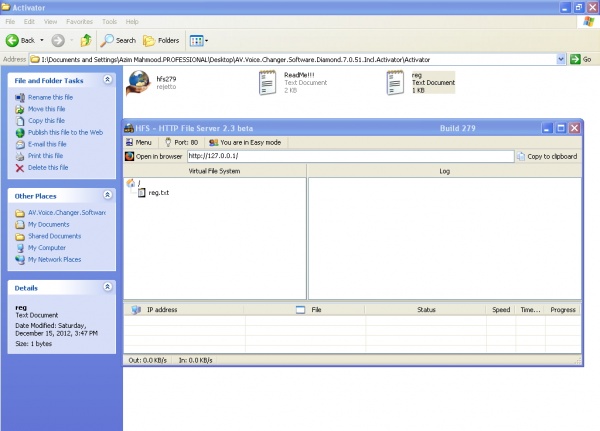
Task: Click the File column header
Action: coord(304,310)
